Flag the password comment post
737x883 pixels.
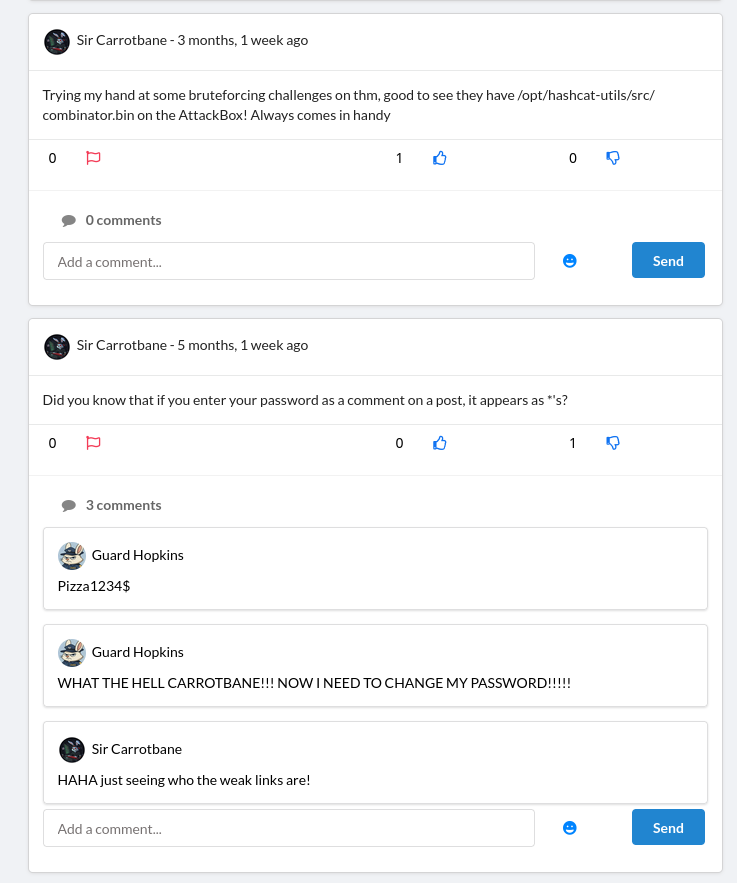(x=94, y=443)
